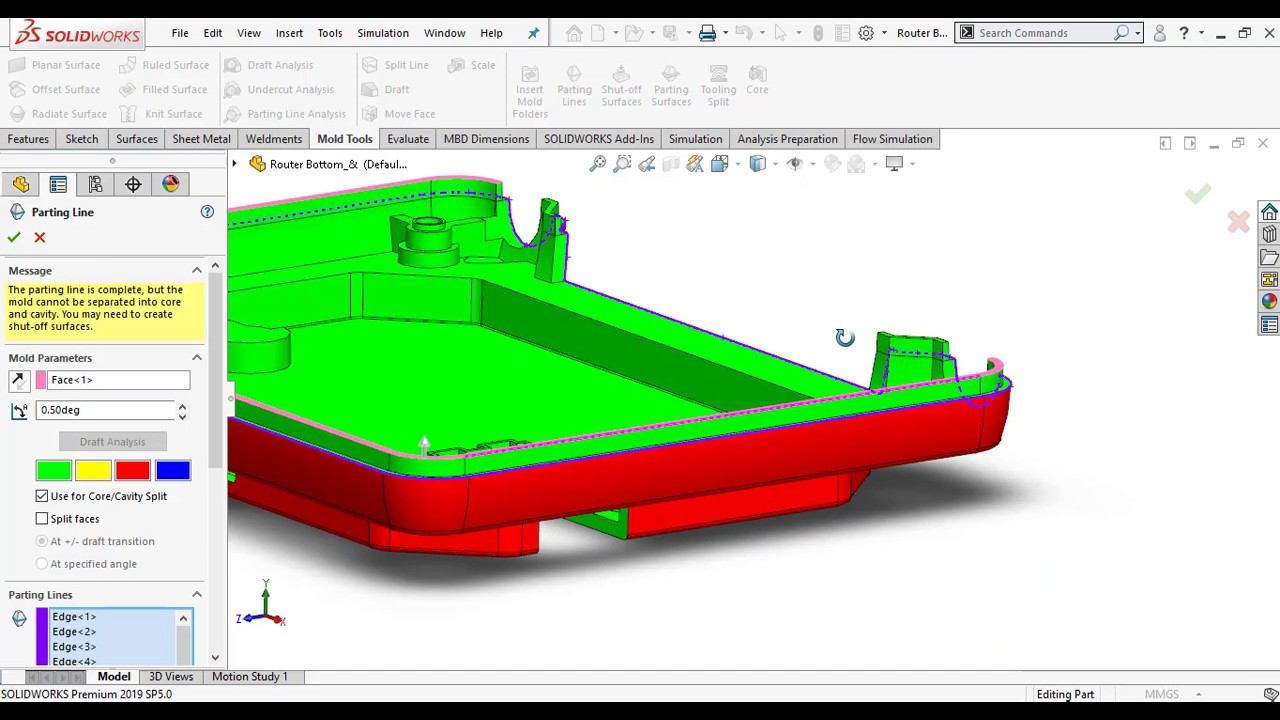The image size is (1280, 720).
Task: Toggle Use for Core/Cavity Split checkbox
Action: point(42,496)
